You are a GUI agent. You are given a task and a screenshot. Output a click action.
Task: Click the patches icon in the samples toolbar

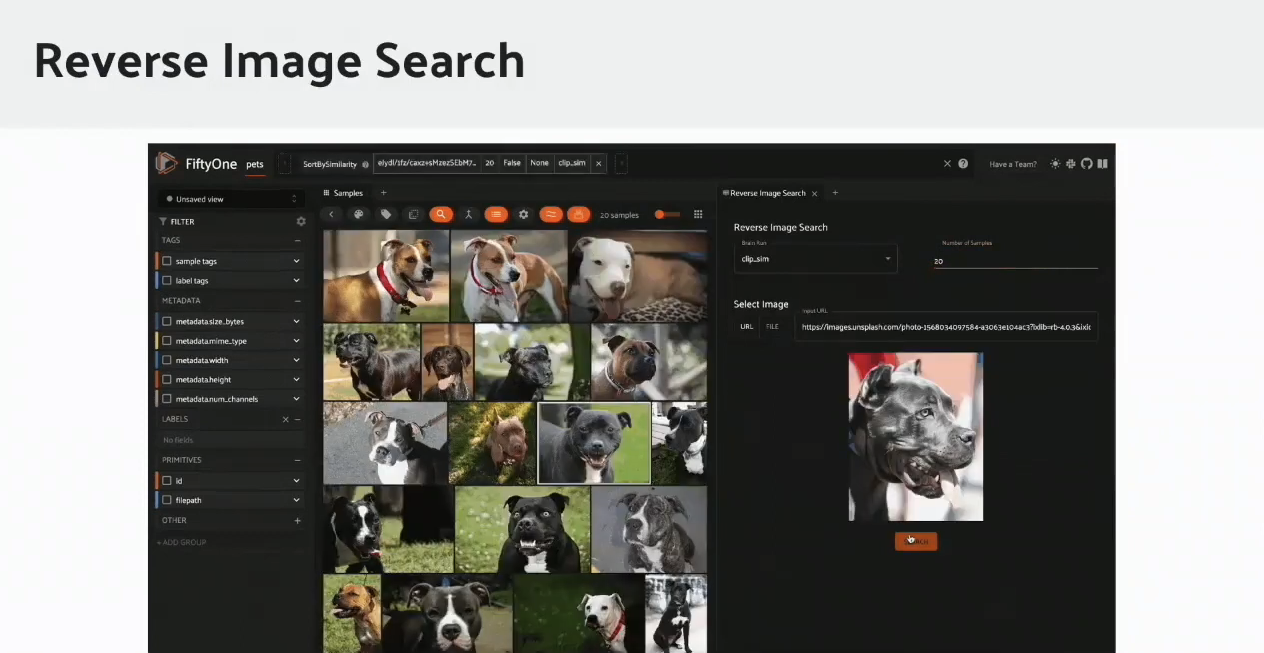coord(413,214)
